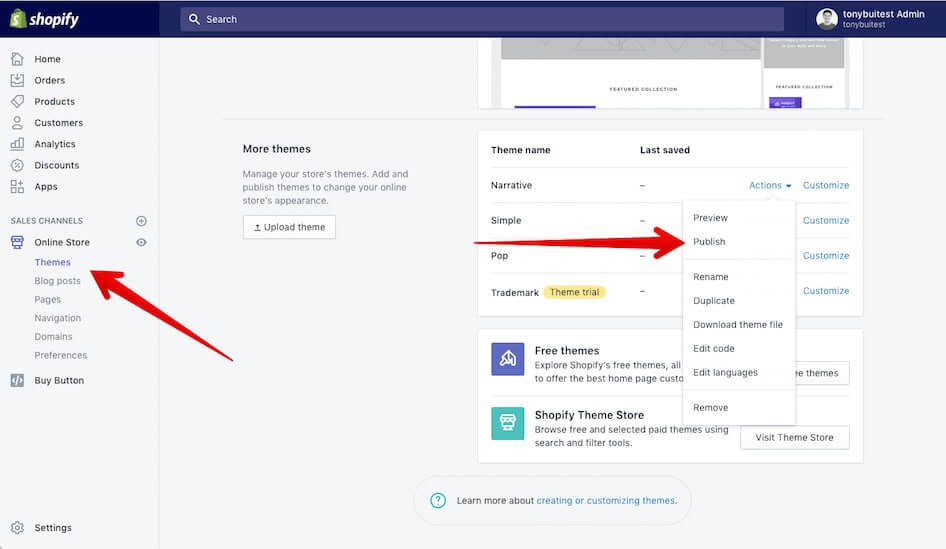946x549 pixels.
Task: Open Analytics section
Action: 55,144
